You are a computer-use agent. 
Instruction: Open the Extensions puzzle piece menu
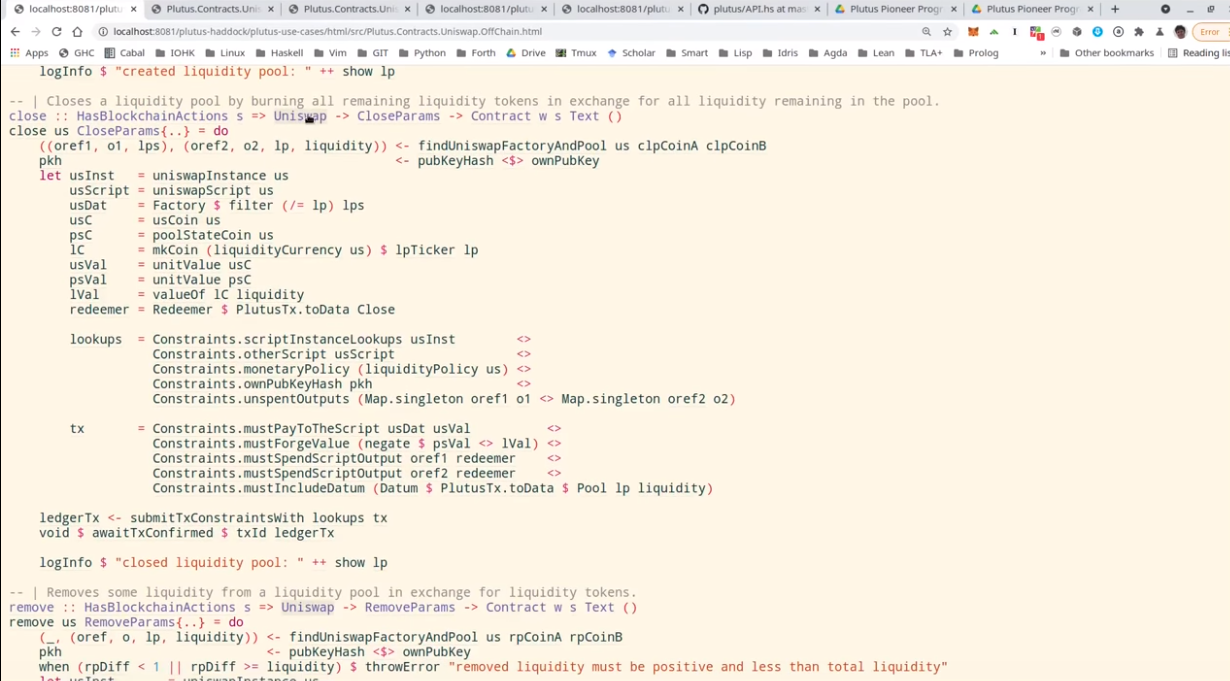[1138, 32]
